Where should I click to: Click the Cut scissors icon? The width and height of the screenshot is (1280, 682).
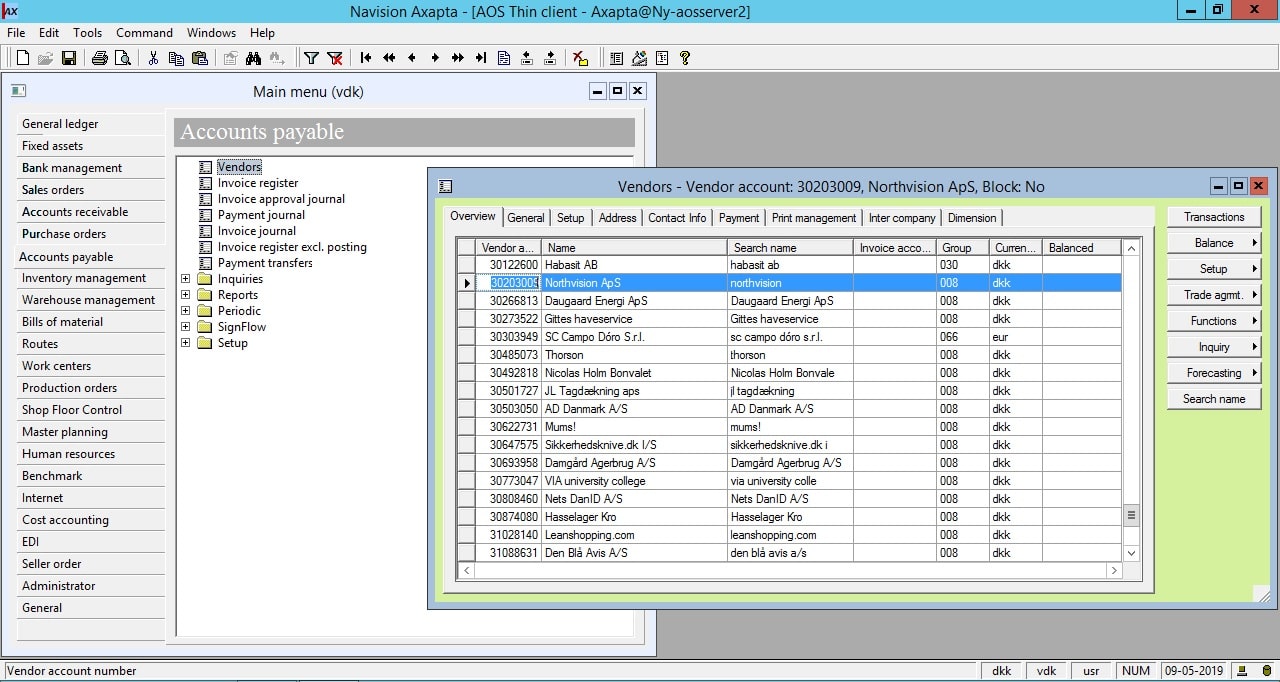153,58
